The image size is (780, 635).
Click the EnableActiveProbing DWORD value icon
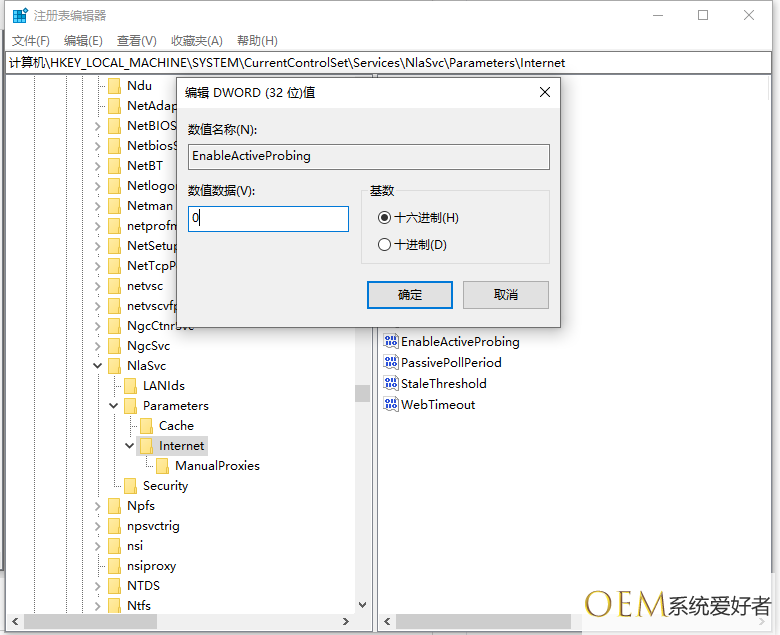(391, 342)
